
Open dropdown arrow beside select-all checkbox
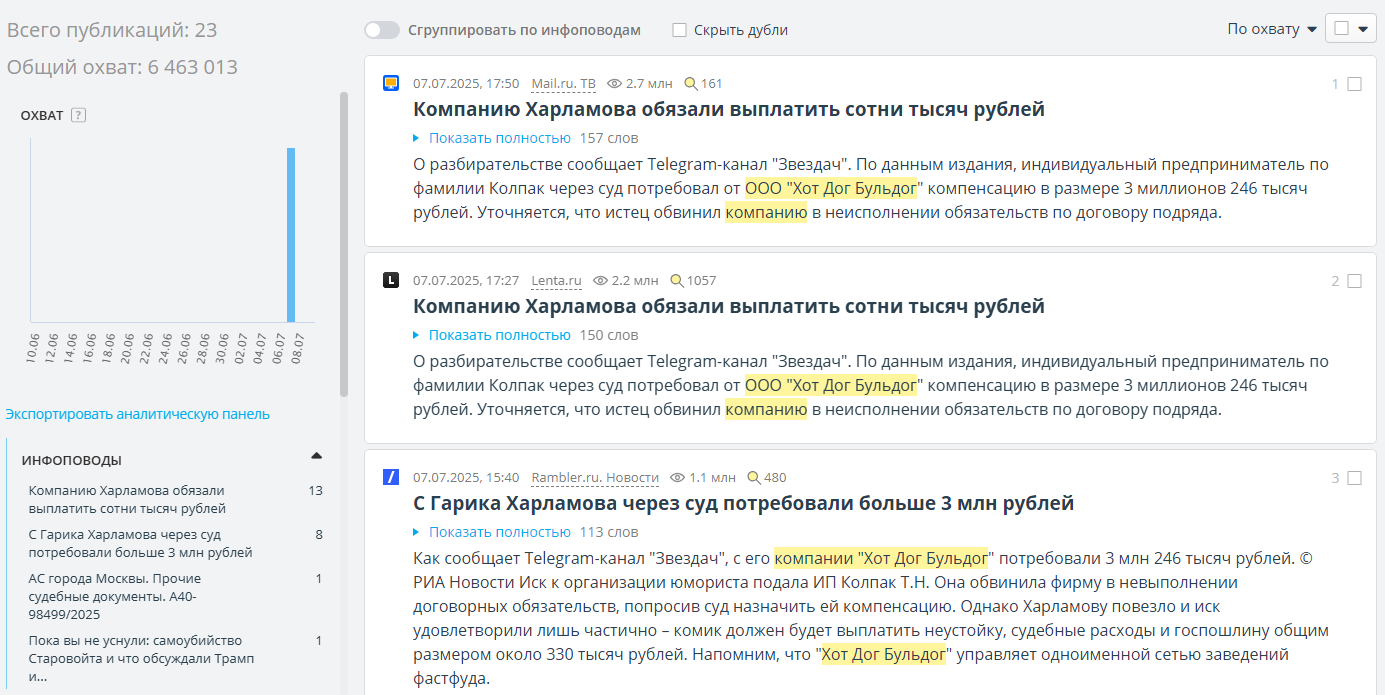(1363, 29)
